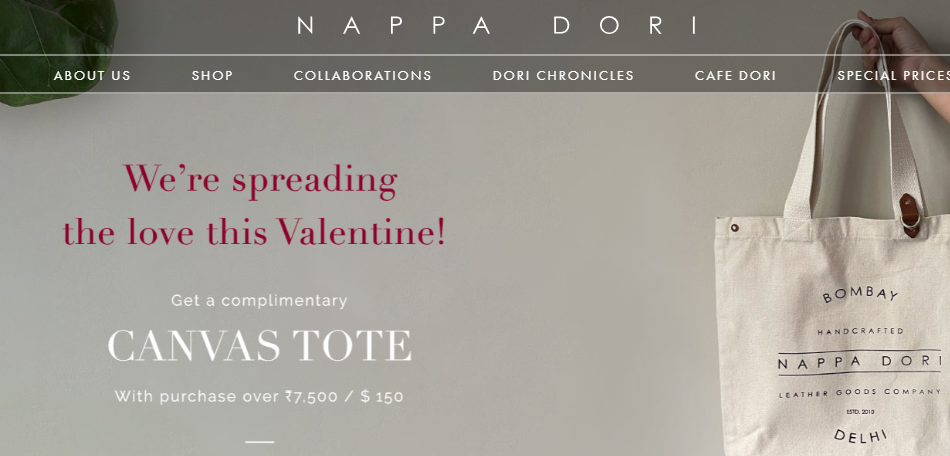This screenshot has height=456, width=950.
Task: Click the purchase over ₹7,500 offer text
Action: coord(259,397)
